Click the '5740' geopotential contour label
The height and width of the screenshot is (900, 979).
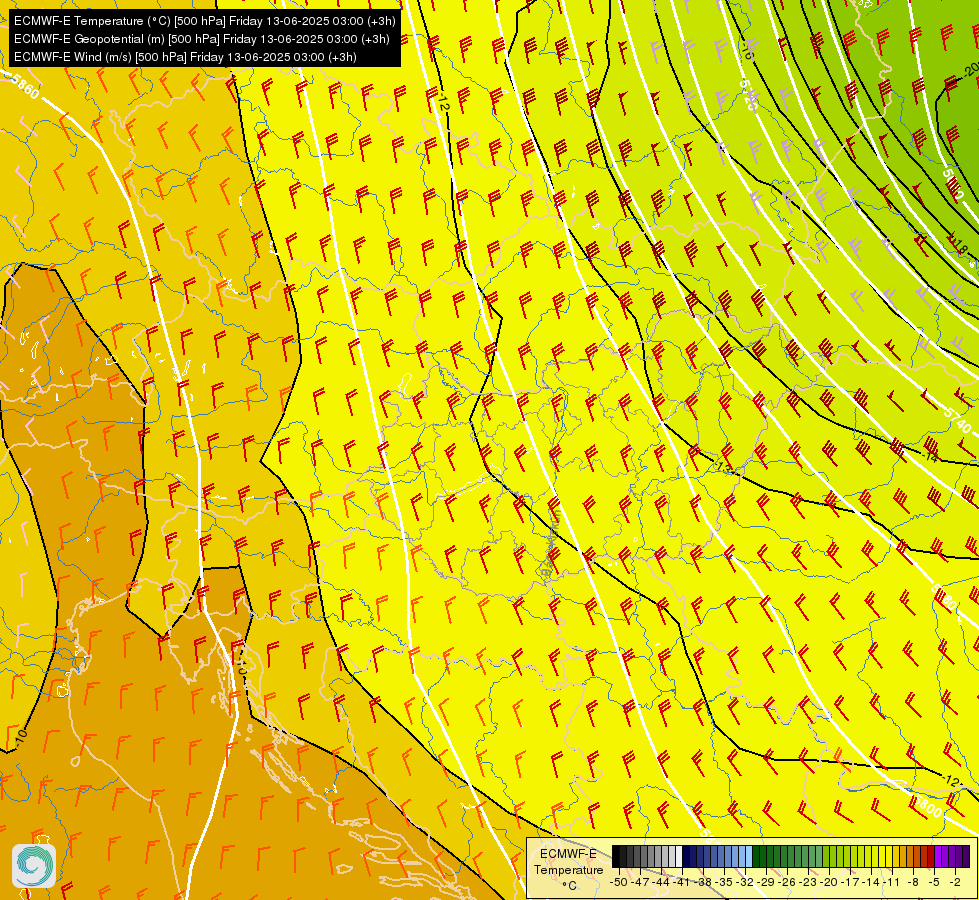click(x=957, y=420)
